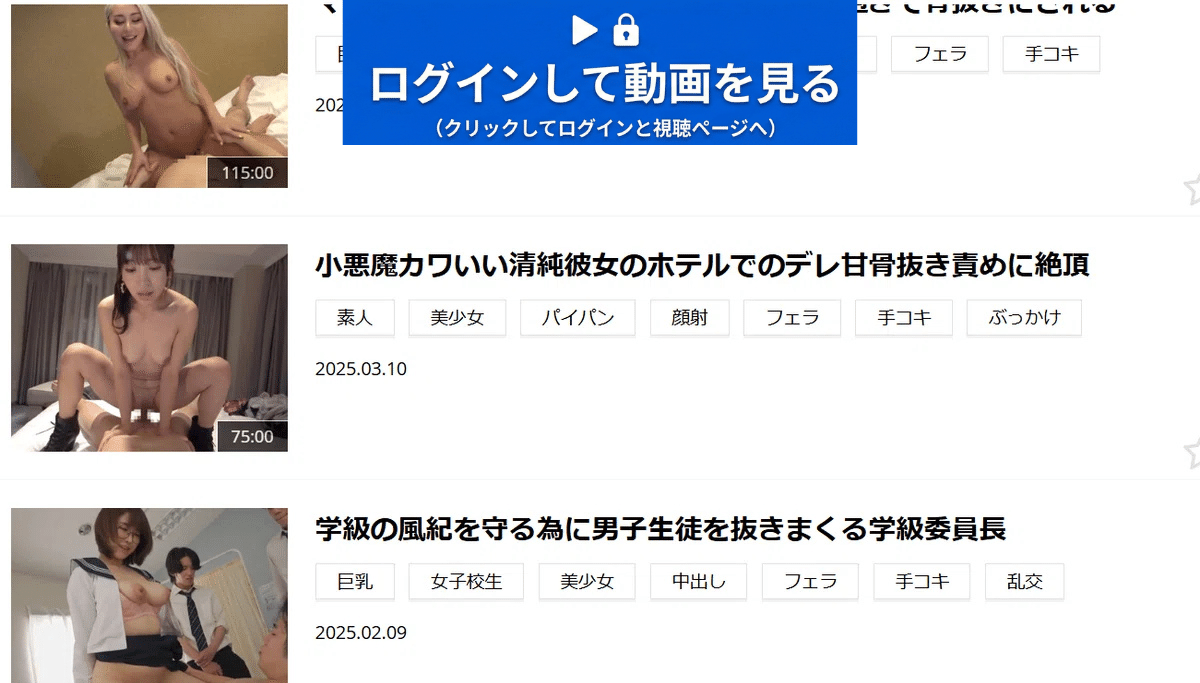This screenshot has height=683, width=1200.
Task: Select the 顔射 tag
Action: pos(690,318)
